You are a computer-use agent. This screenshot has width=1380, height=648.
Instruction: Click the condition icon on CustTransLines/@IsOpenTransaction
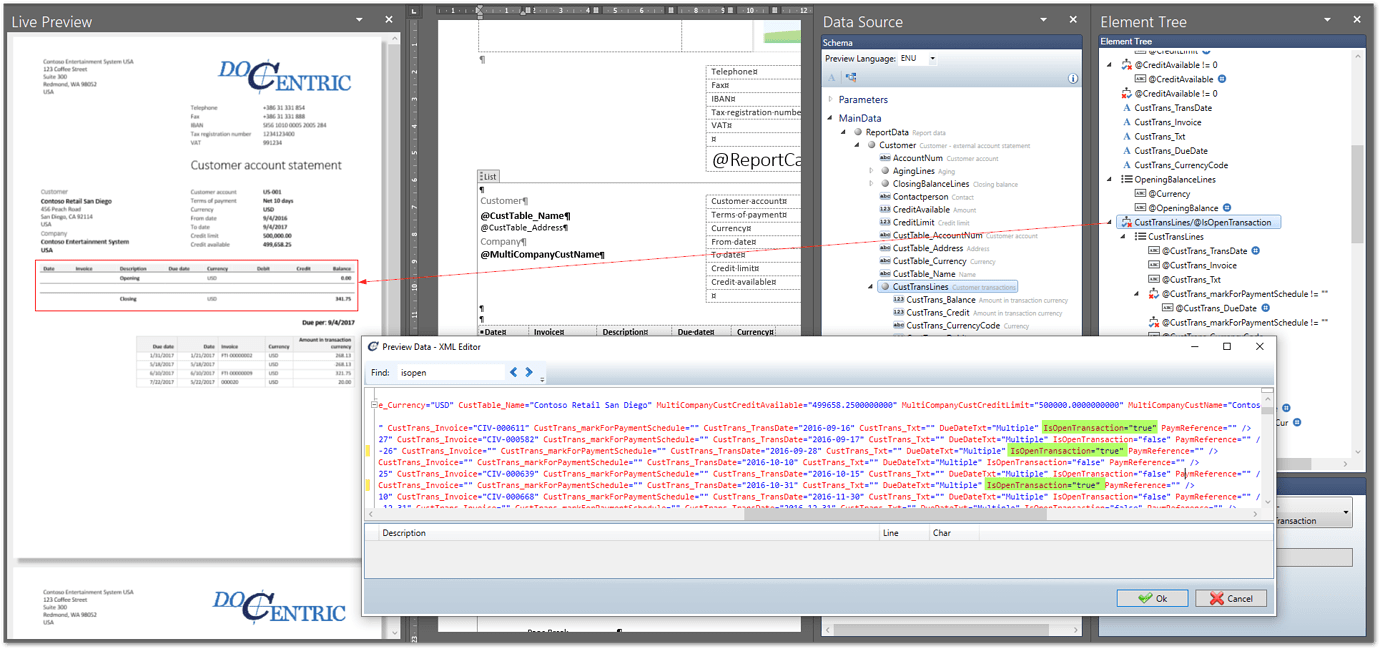pos(1124,222)
